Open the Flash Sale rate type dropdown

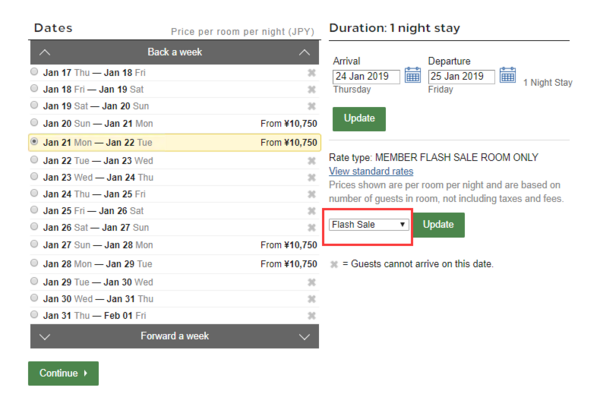click(x=368, y=225)
